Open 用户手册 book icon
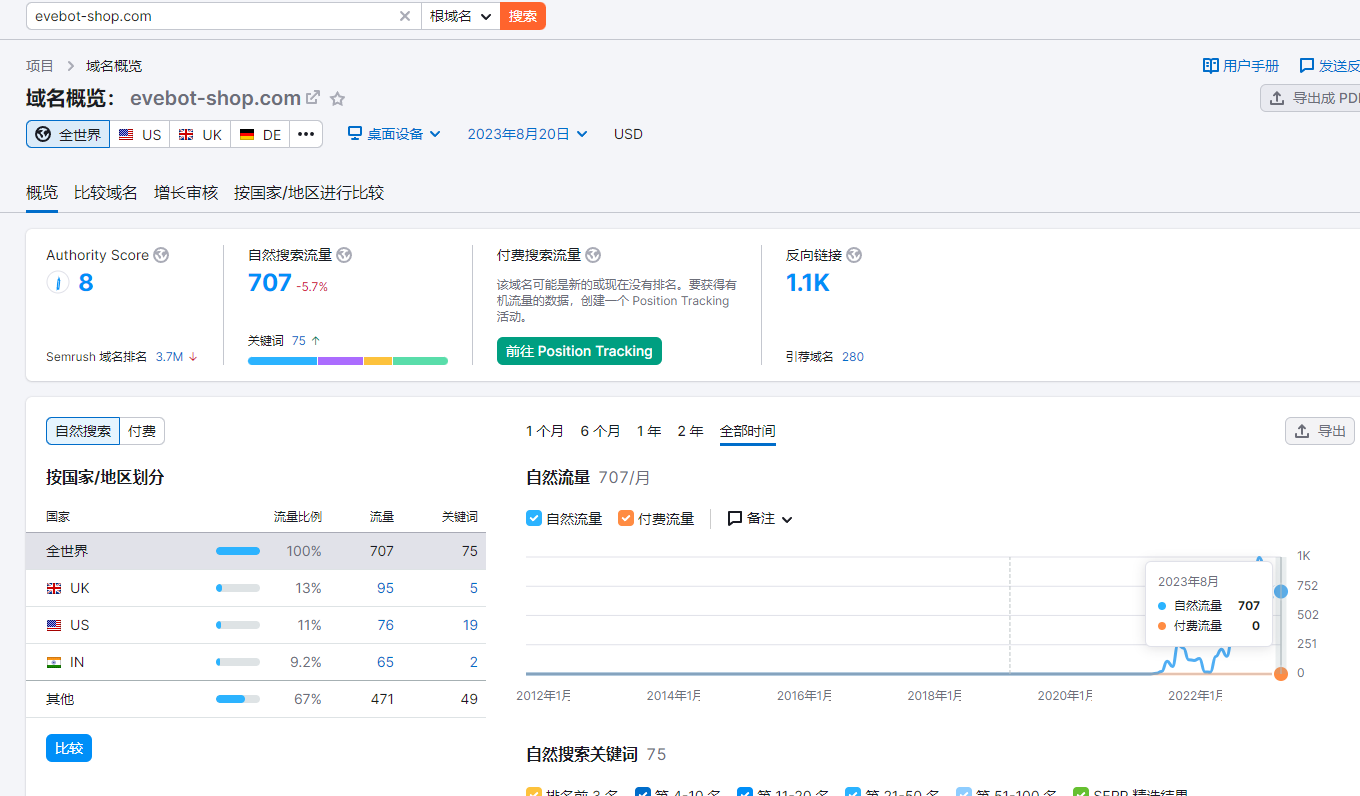The height and width of the screenshot is (796, 1360). (x=1210, y=66)
